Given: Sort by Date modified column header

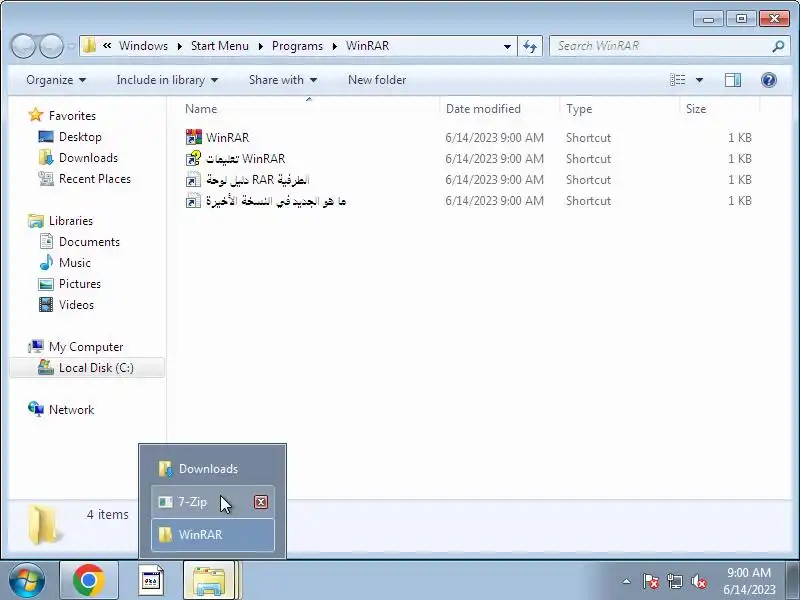Looking at the screenshot, I should coord(499,109).
